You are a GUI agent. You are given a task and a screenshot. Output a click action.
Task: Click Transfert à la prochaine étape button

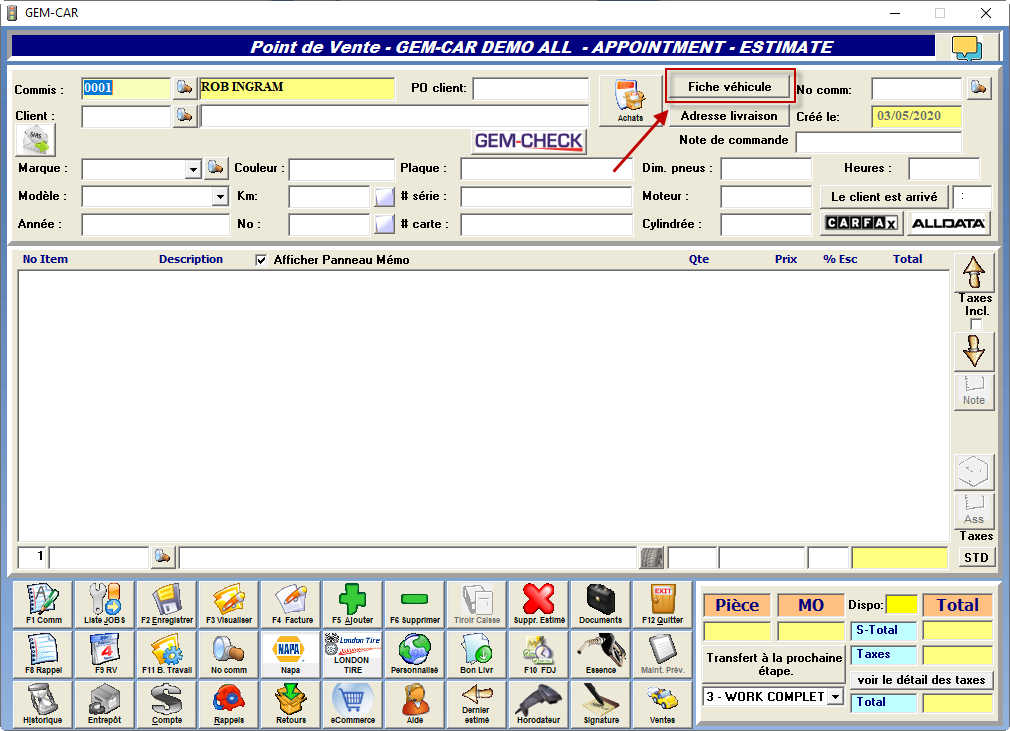(774, 664)
